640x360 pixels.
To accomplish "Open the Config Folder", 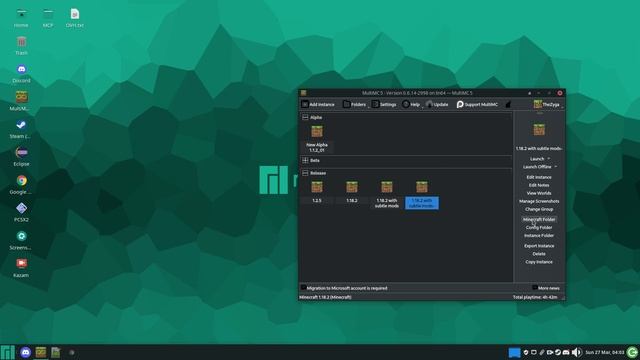I will coord(539,227).
